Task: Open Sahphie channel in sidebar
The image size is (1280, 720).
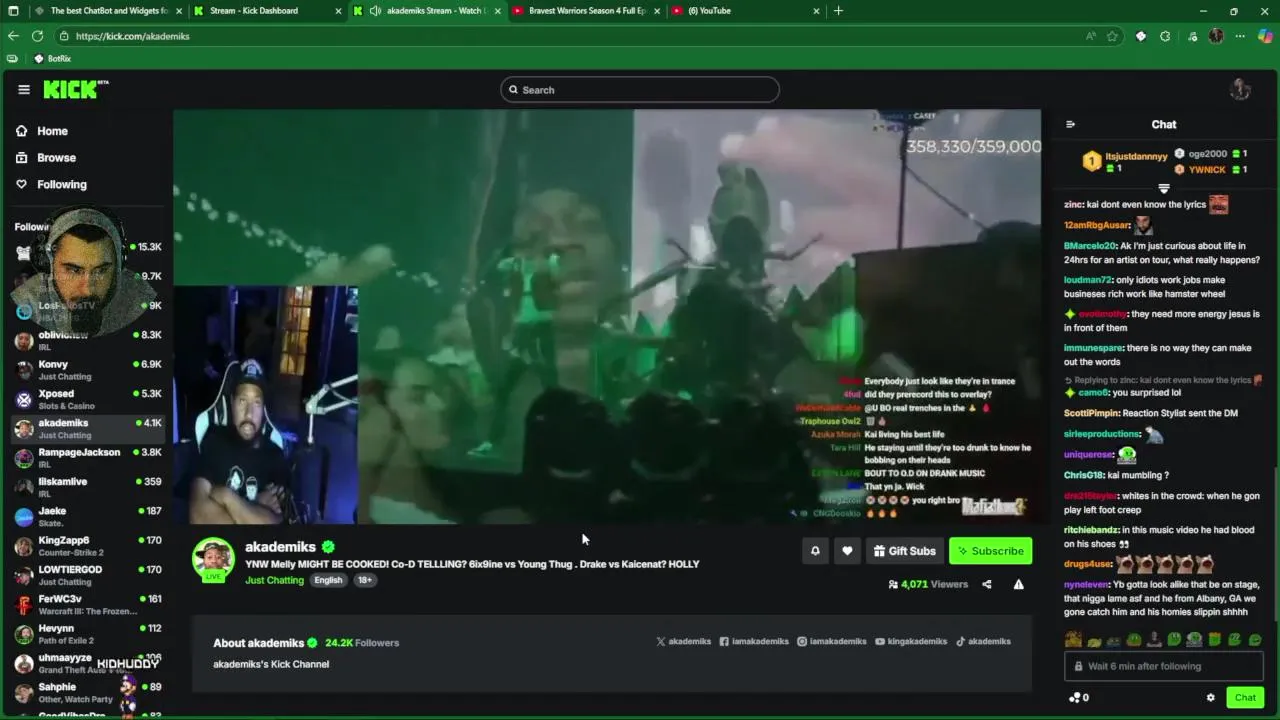Action: 88,692
